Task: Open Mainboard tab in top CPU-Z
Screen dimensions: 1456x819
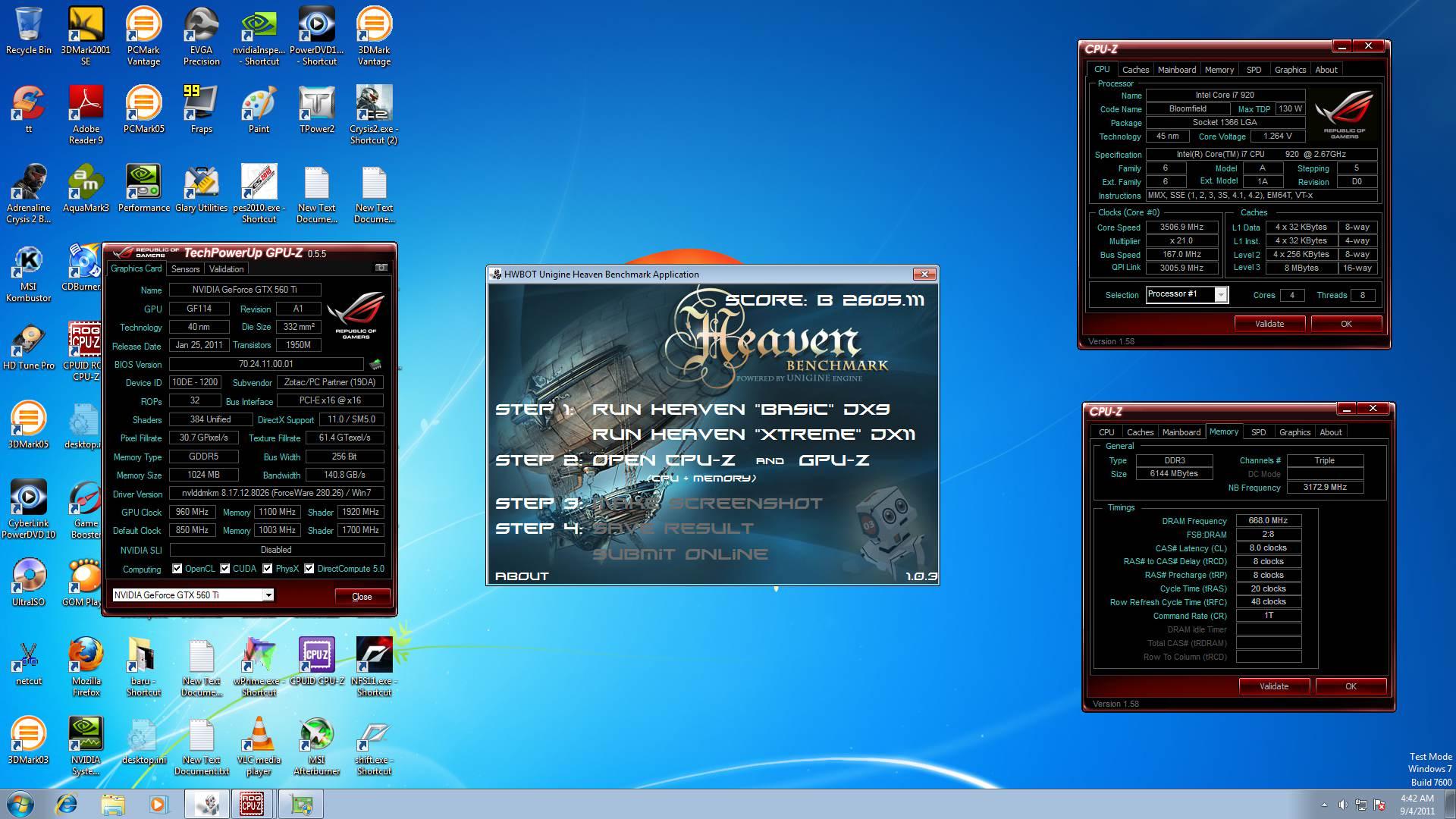Action: click(x=1177, y=70)
